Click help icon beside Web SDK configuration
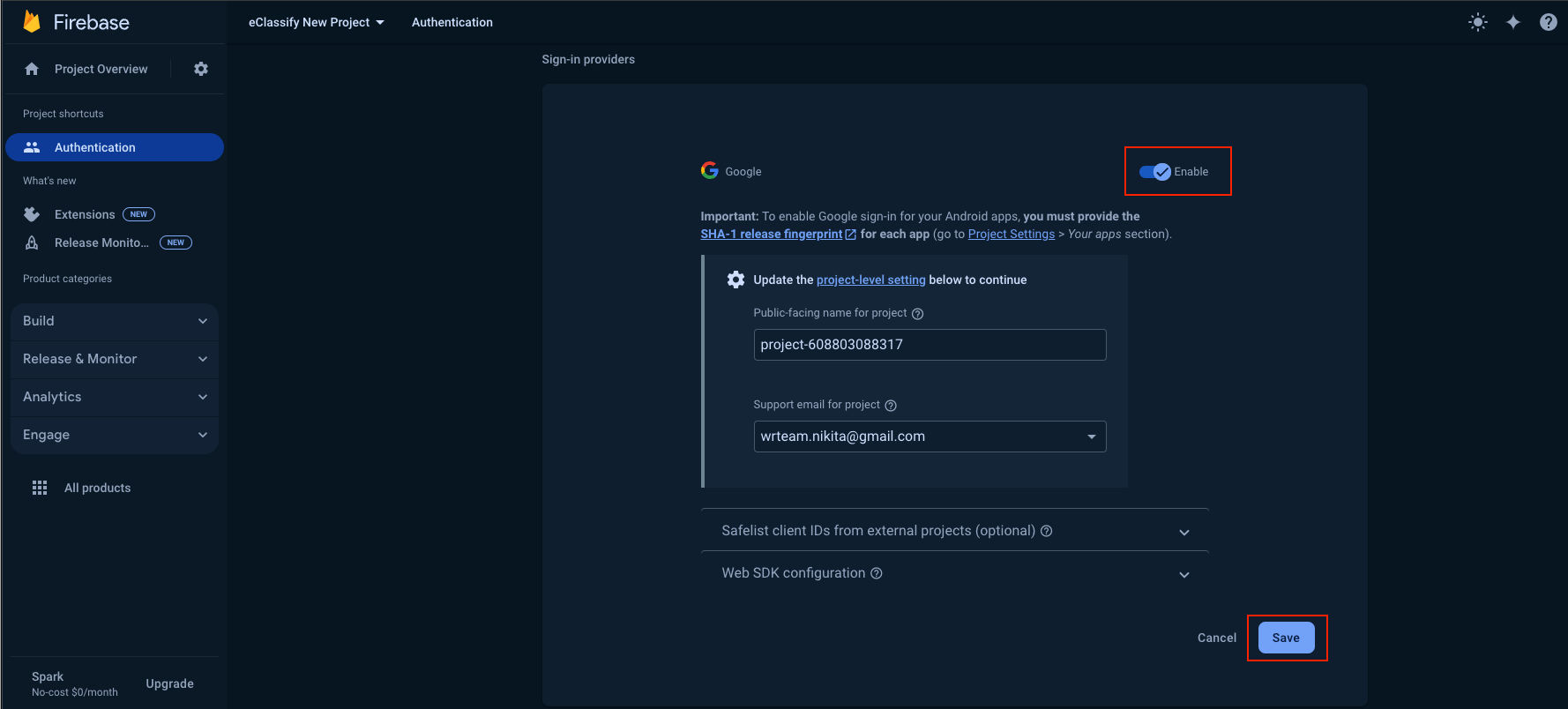Viewport: 1568px width, 709px height. click(877, 573)
